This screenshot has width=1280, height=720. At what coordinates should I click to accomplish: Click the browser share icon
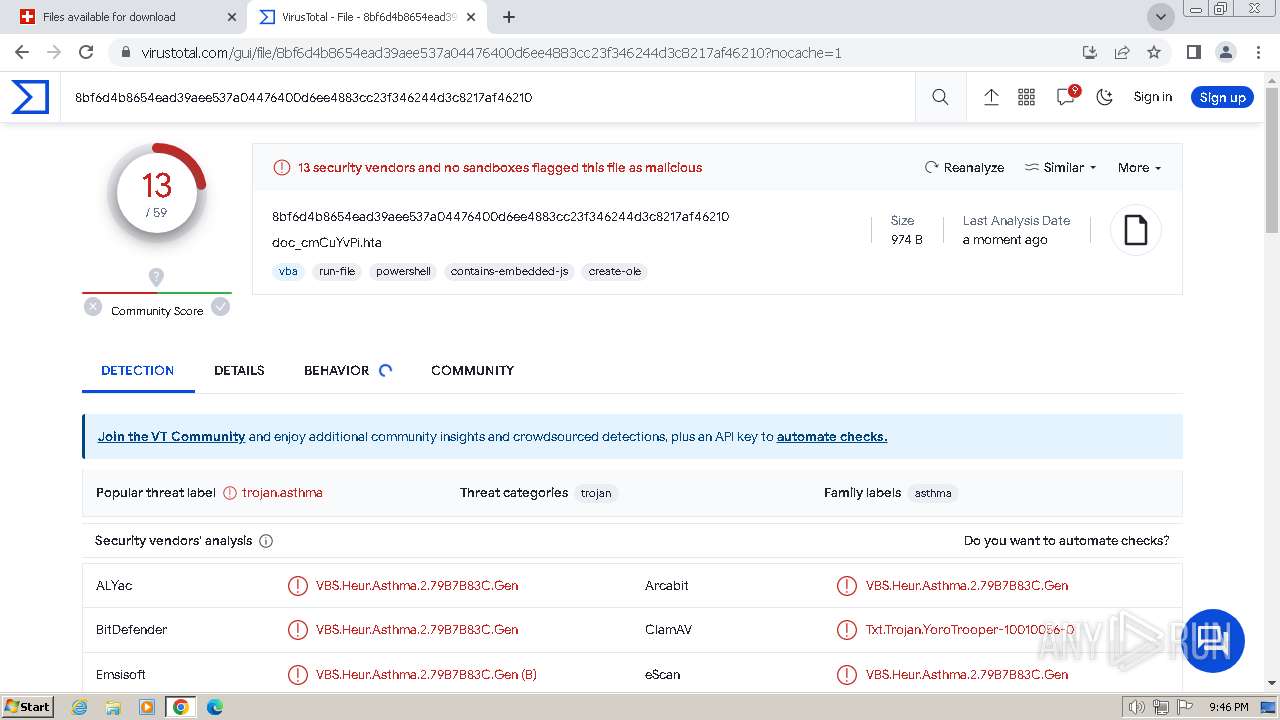point(1122,52)
